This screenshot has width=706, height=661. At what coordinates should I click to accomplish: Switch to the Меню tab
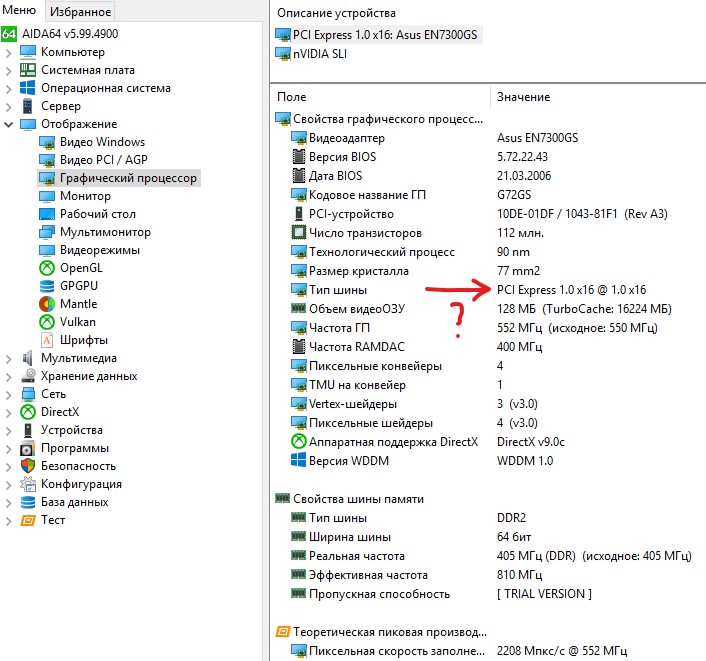(19, 10)
